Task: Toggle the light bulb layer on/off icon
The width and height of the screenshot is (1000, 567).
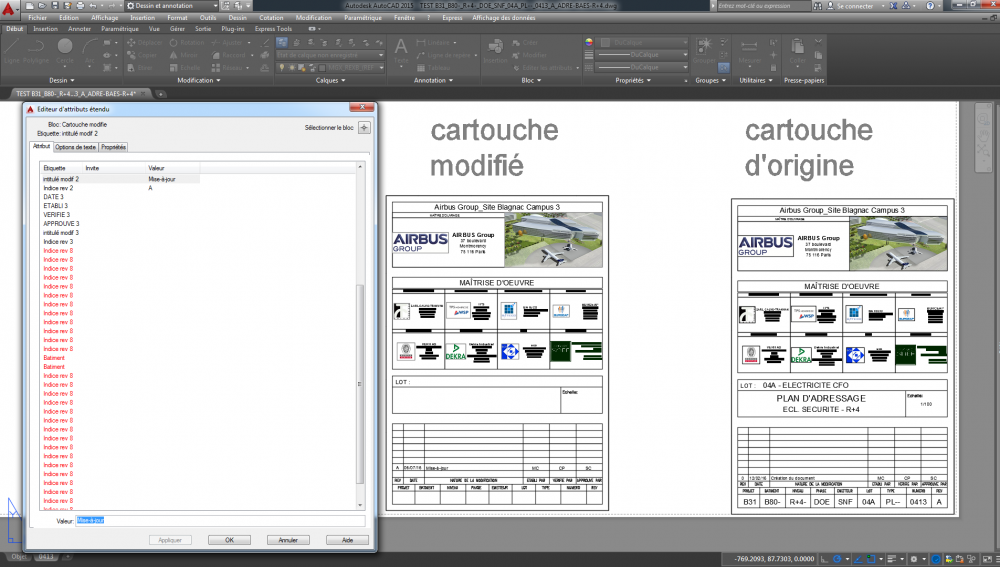Action: (x=281, y=67)
